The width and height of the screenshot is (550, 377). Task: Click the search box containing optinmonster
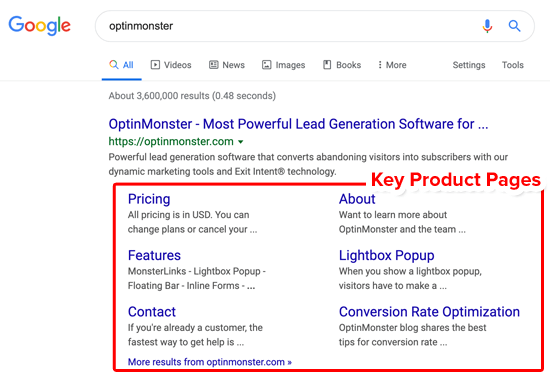(315, 26)
